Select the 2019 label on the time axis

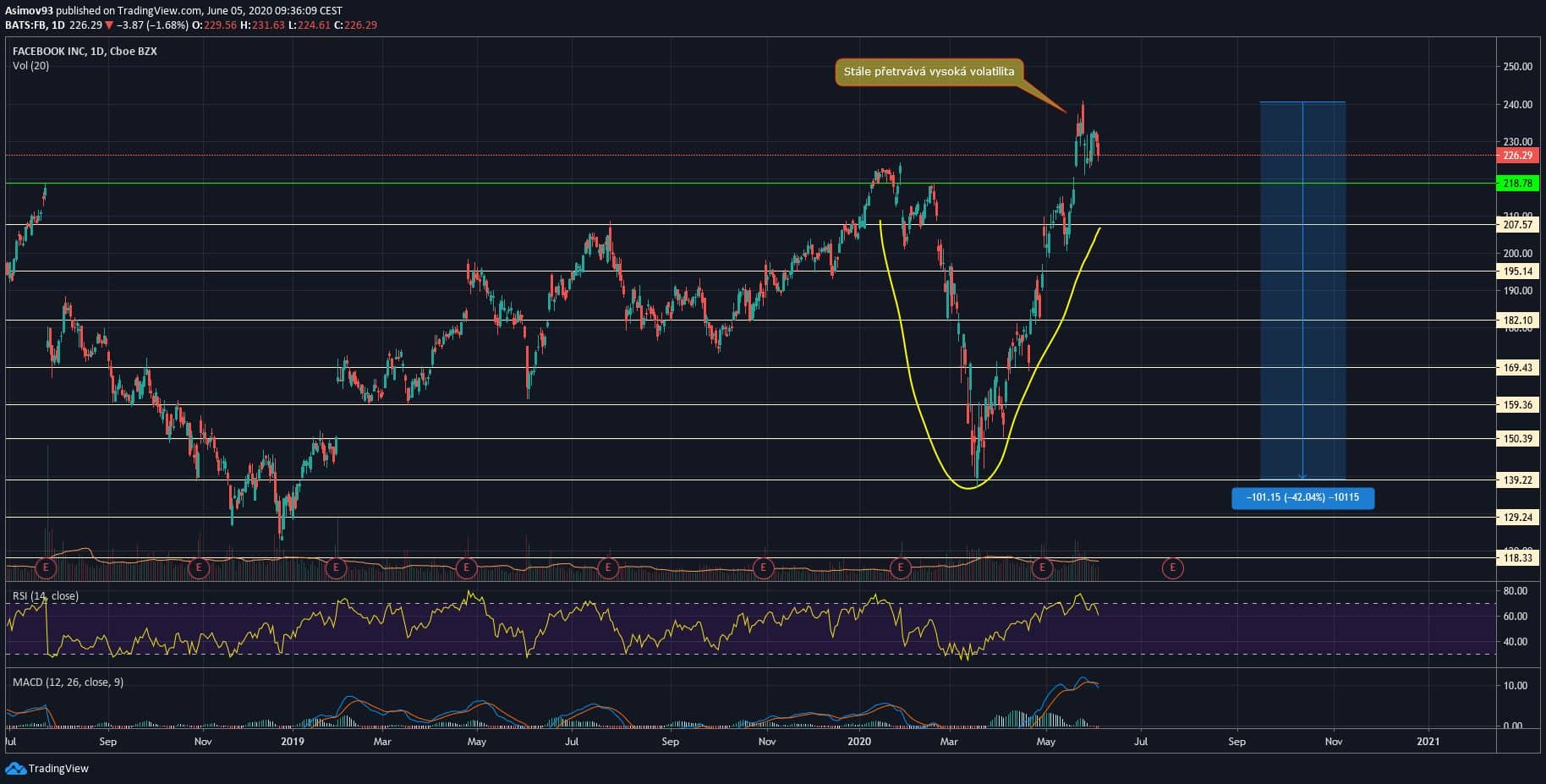[x=293, y=743]
